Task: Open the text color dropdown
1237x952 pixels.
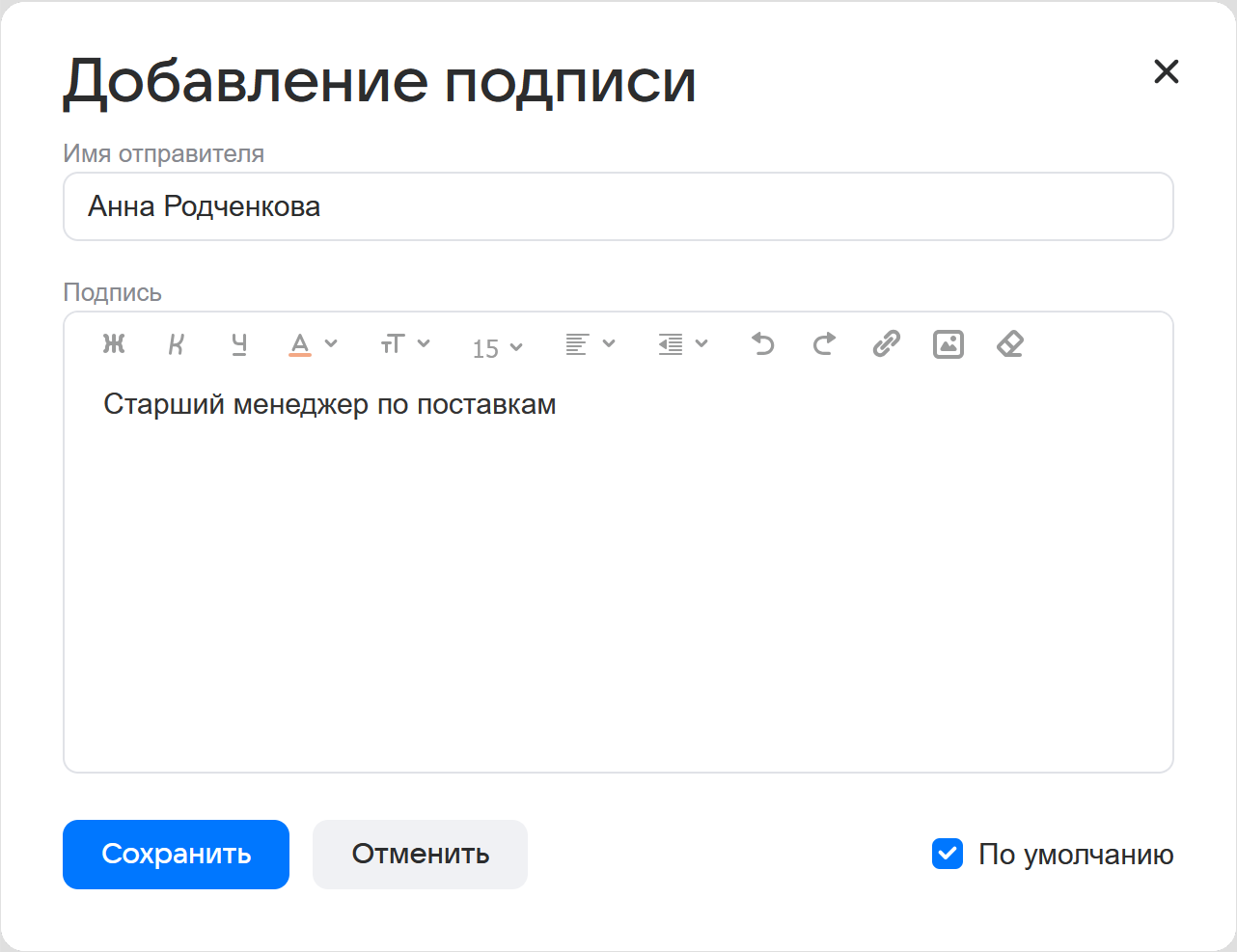Action: pyautogui.click(x=314, y=344)
